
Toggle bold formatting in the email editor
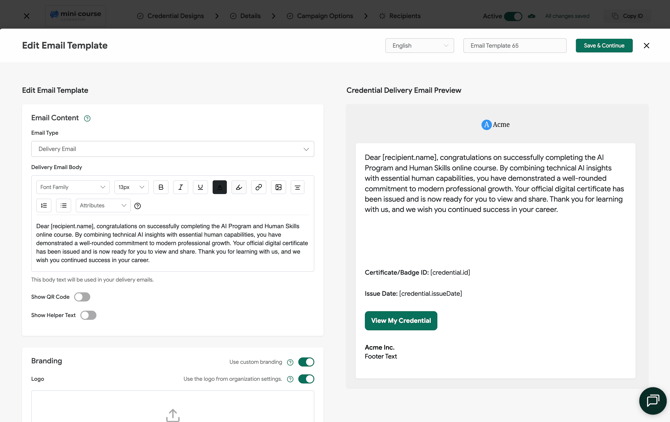(x=161, y=187)
